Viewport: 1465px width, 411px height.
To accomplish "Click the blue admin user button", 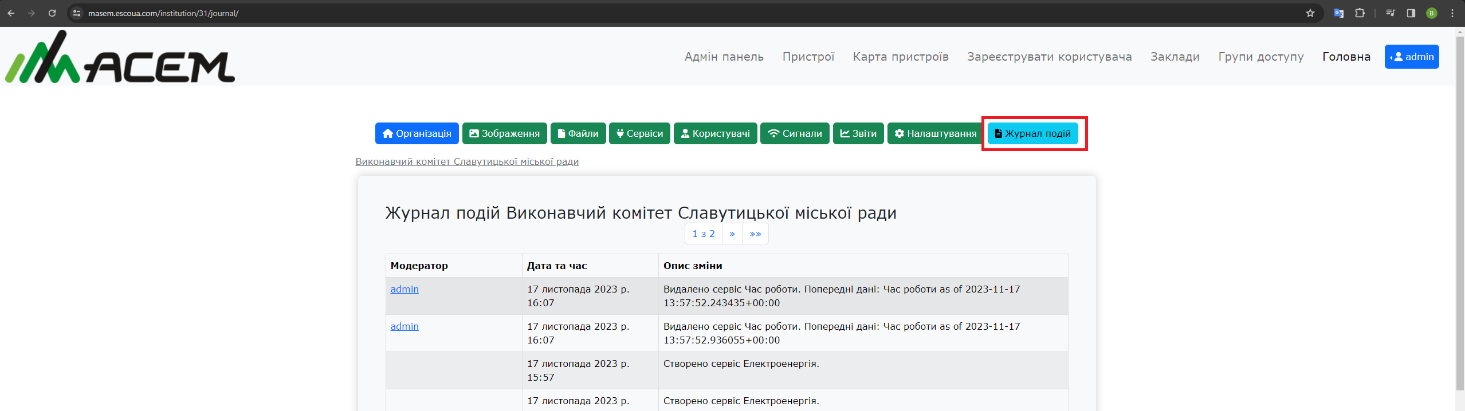I will 1412,57.
